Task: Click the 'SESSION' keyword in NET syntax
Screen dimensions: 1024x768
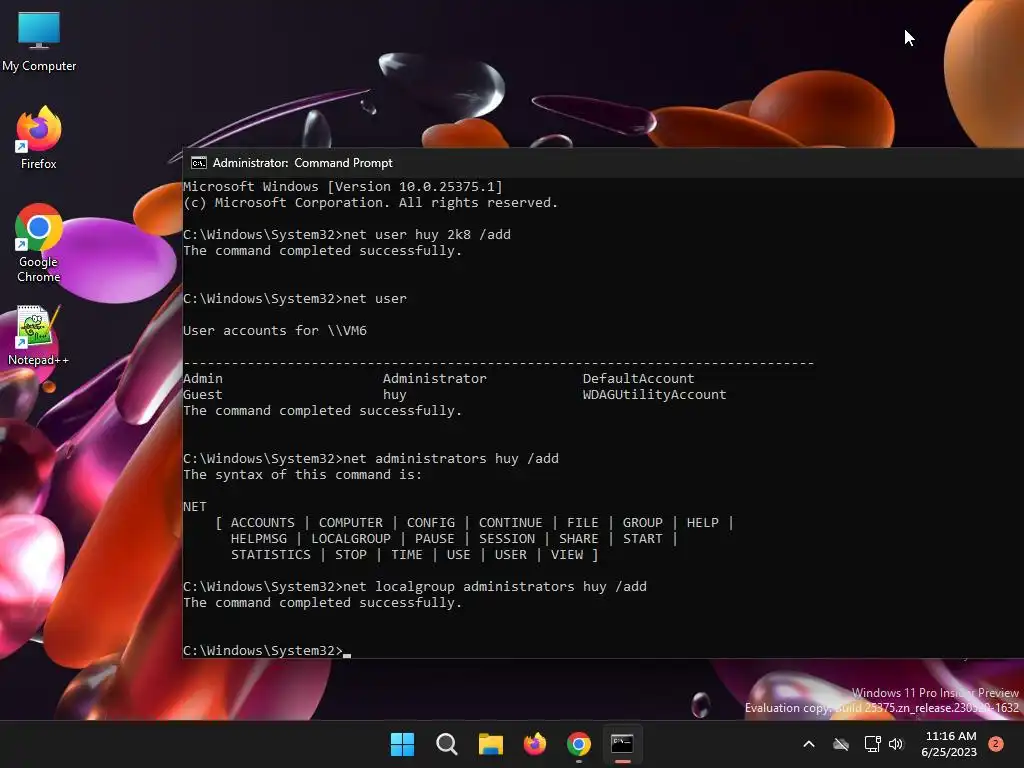Action: [x=507, y=539]
